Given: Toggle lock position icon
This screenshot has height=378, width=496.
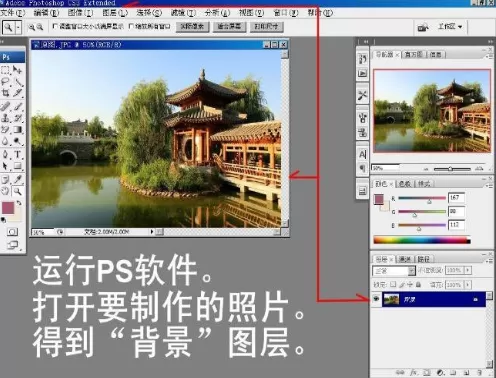Looking at the screenshot, I should [410, 284].
